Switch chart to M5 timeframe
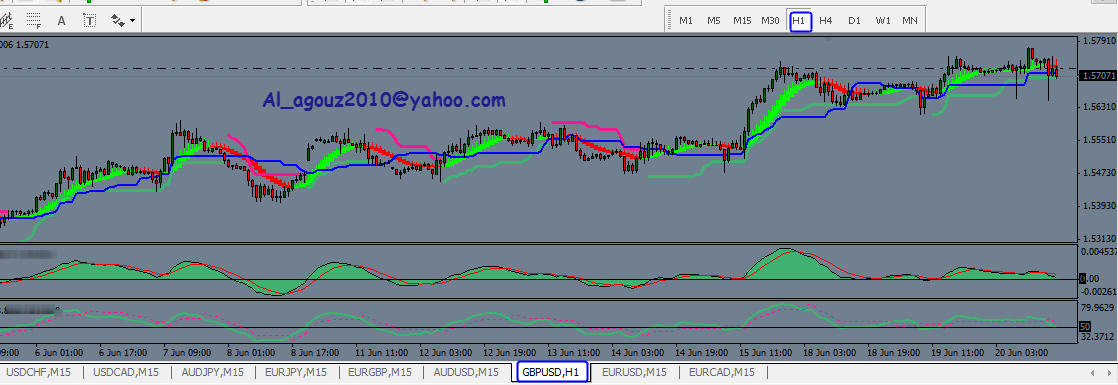Viewport: 1118px width, 385px height. (714, 21)
